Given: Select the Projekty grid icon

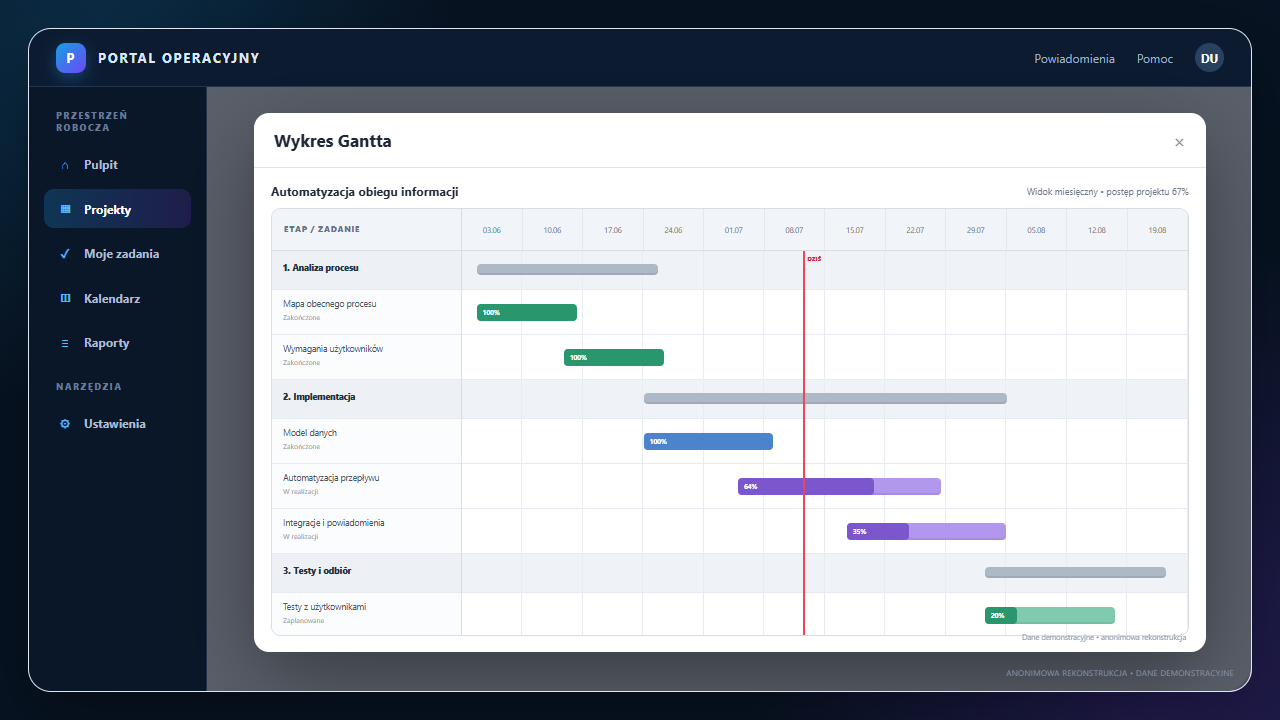Looking at the screenshot, I should tap(65, 210).
